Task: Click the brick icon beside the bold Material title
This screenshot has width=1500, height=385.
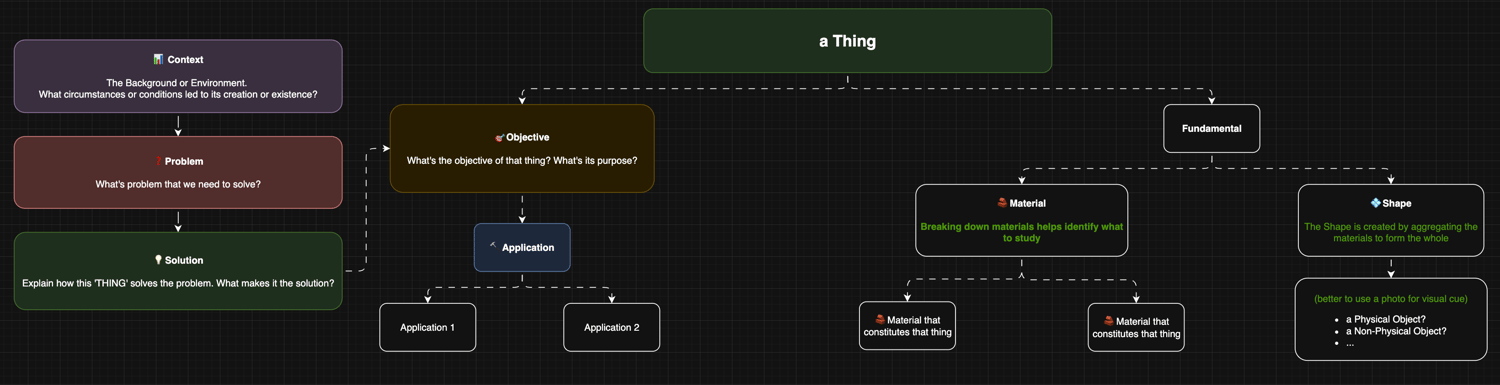Action: pyautogui.click(x=1002, y=203)
